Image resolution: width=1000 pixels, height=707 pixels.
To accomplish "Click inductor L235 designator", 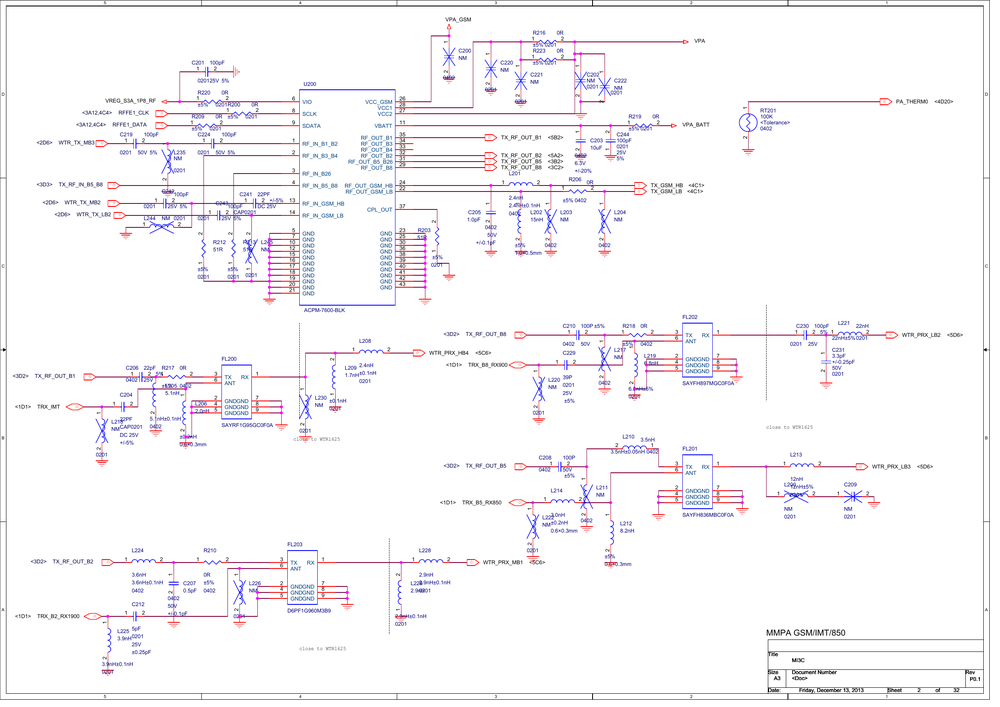I will click(179, 152).
